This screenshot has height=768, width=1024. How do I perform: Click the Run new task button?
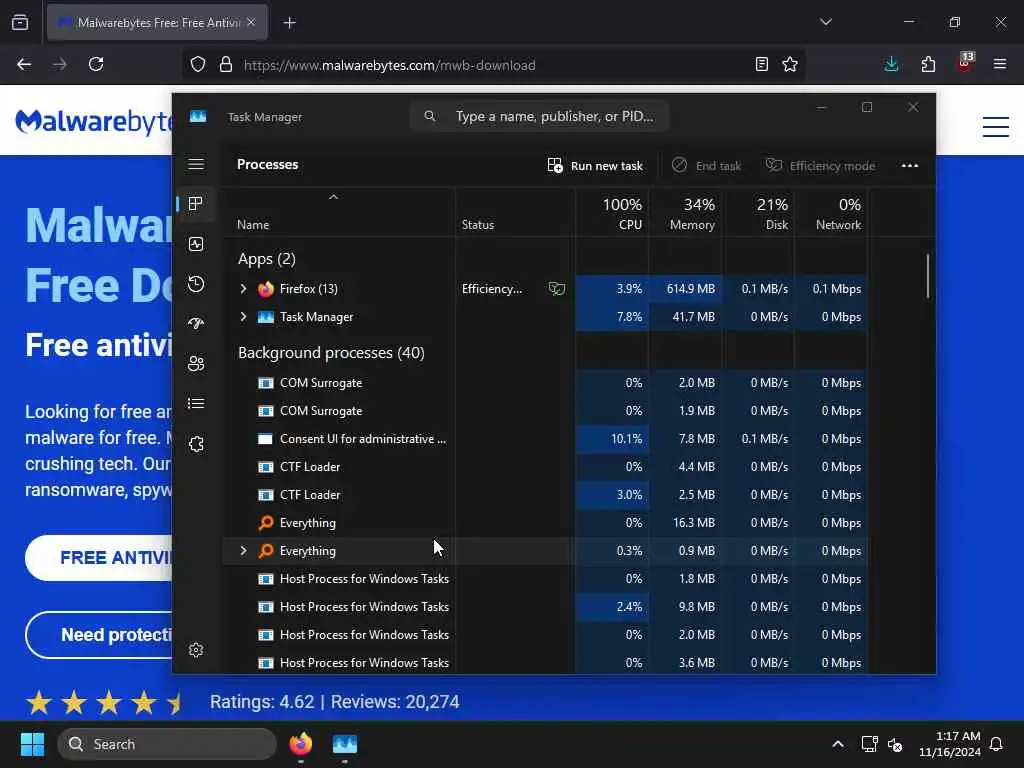[595, 166]
